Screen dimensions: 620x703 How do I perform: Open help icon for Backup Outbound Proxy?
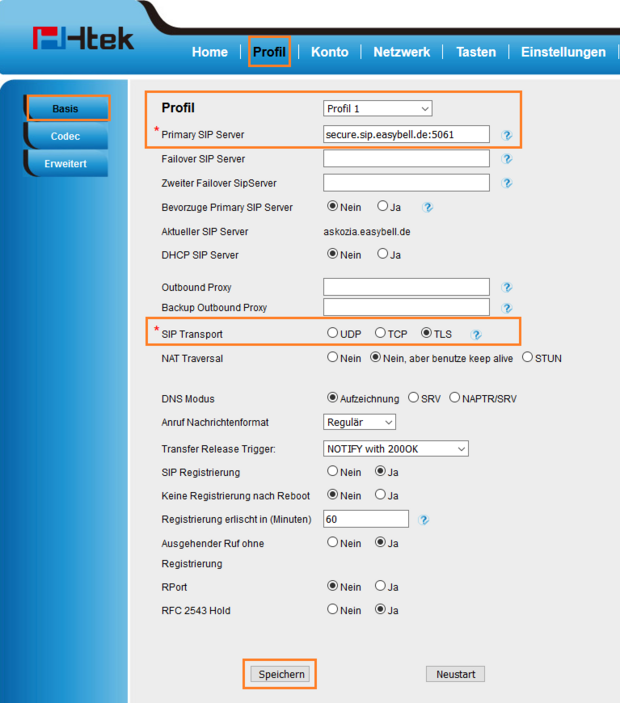pos(507,308)
